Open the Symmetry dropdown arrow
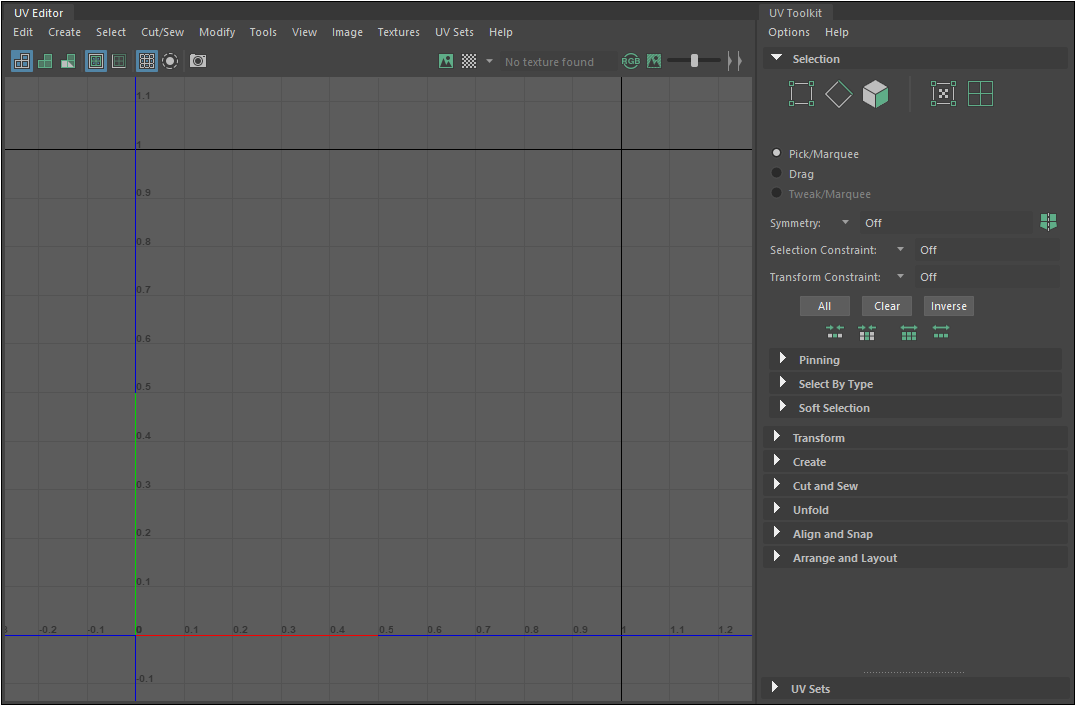Image resolution: width=1076 pixels, height=706 pixels. pyautogui.click(x=845, y=223)
